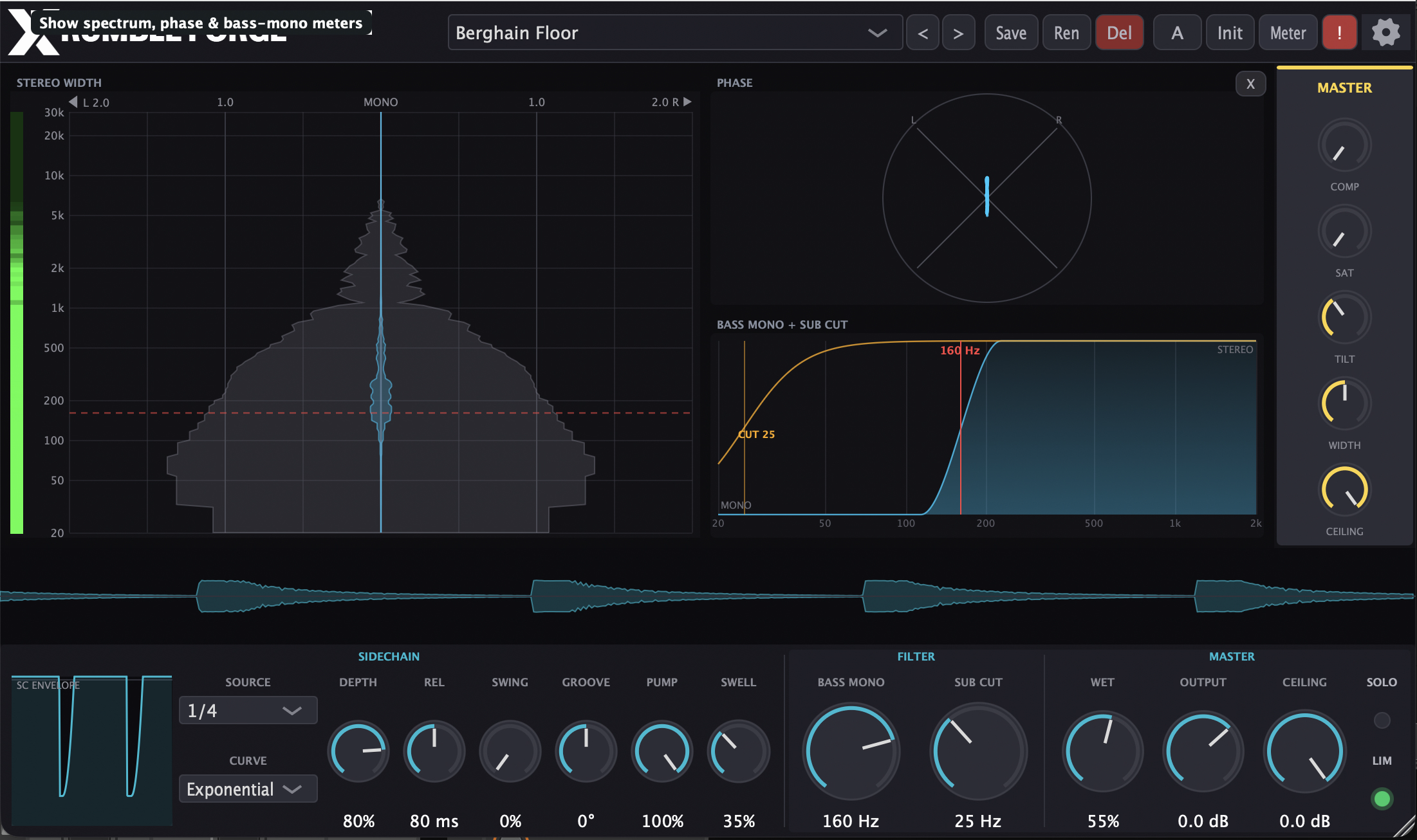Screen dimensions: 1417x840
Task: Click the bottom CEILING 0.0 dB knob
Action: pos(1304,751)
